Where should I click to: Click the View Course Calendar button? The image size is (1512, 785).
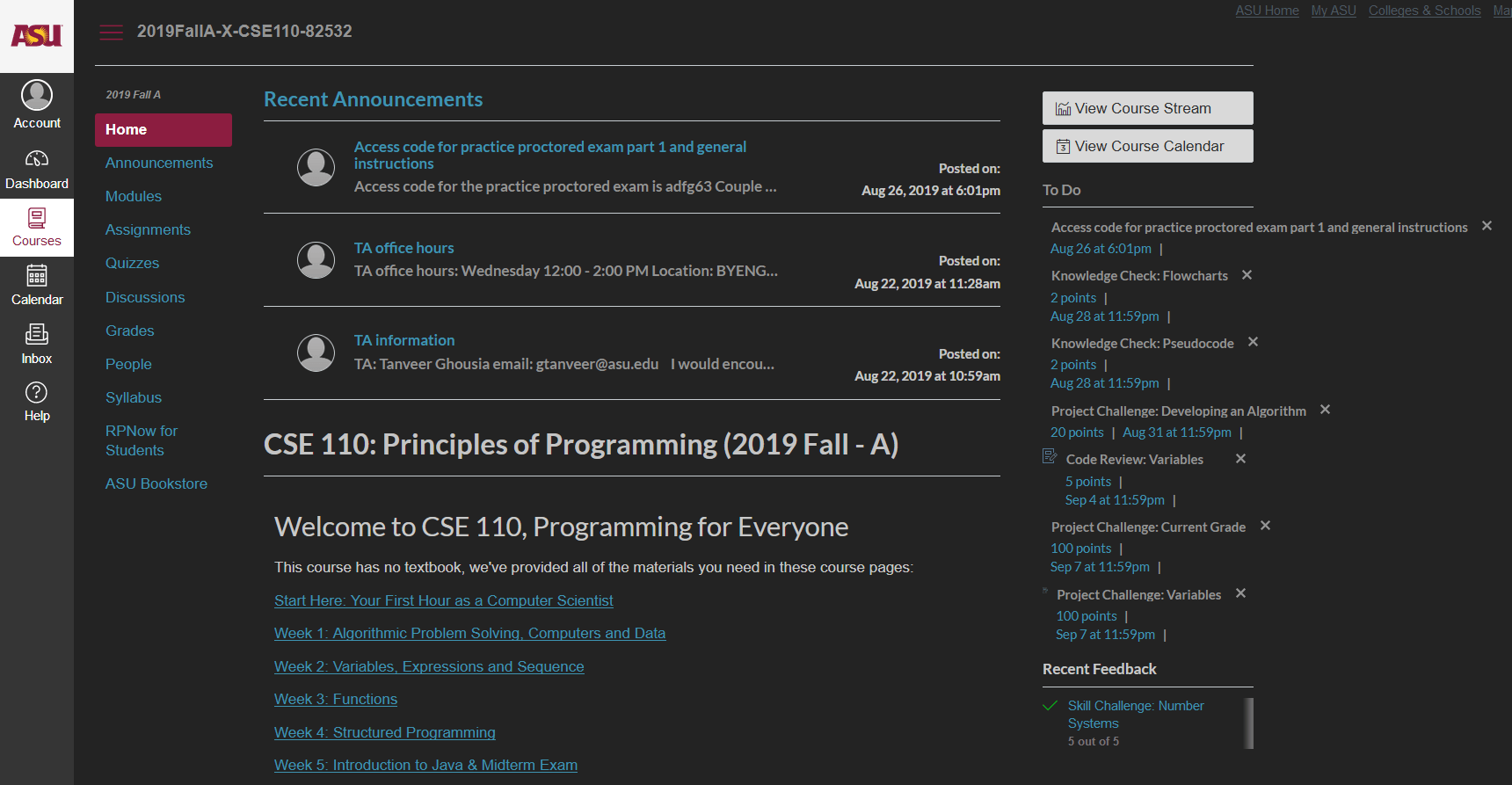(x=1148, y=146)
